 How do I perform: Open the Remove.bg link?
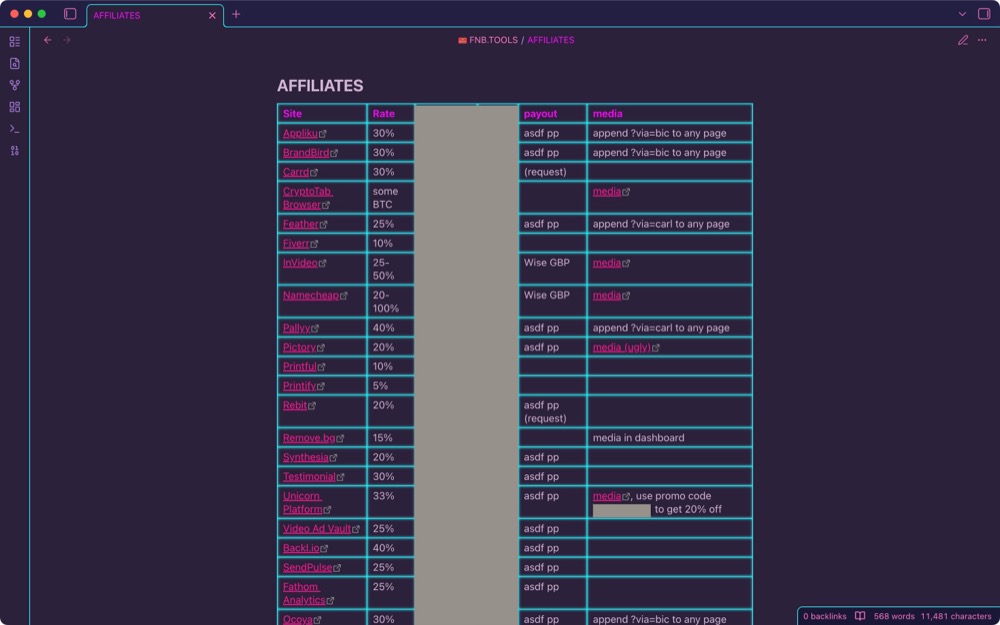point(309,438)
